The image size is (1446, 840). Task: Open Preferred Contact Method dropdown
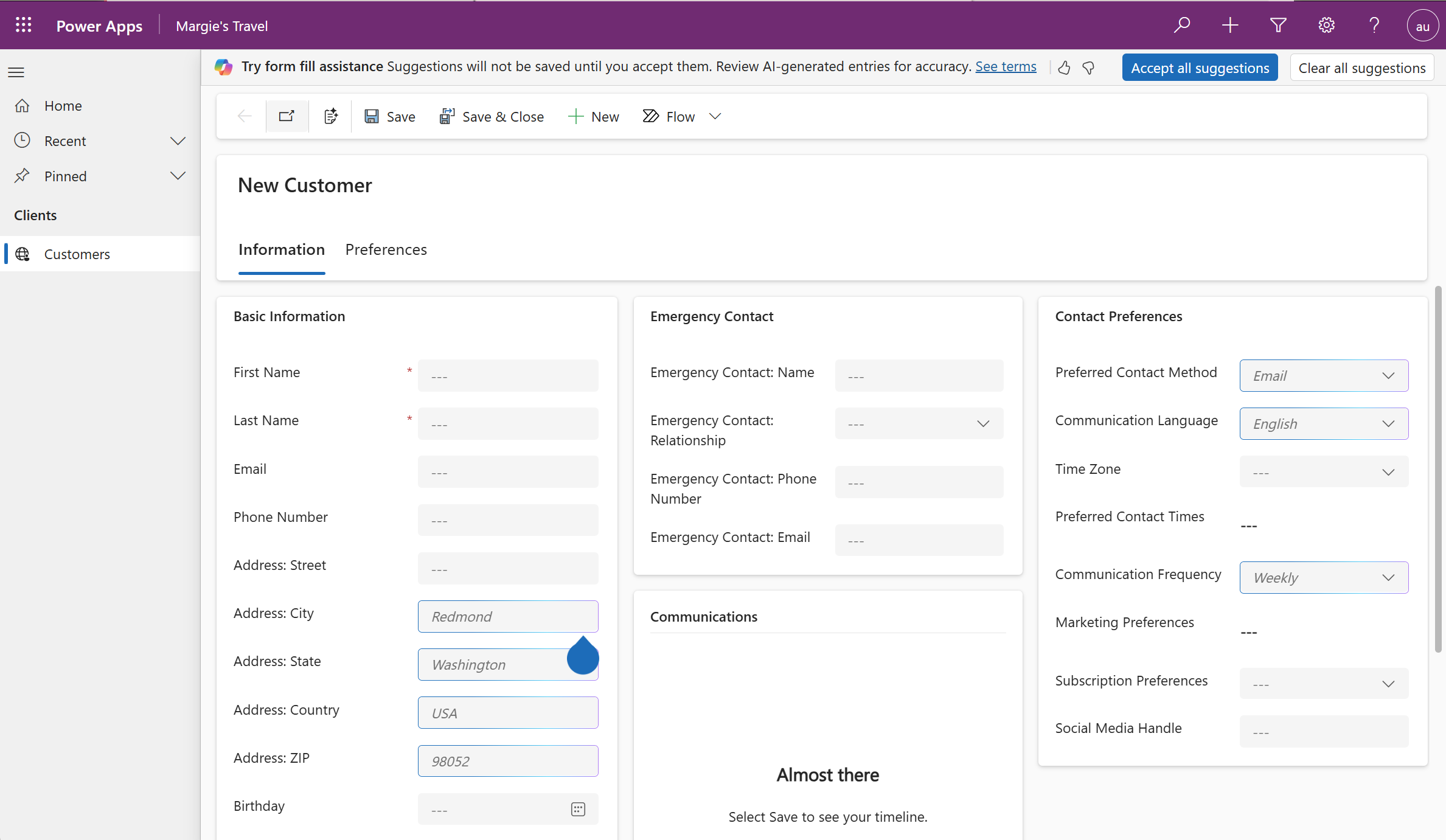coord(1324,375)
